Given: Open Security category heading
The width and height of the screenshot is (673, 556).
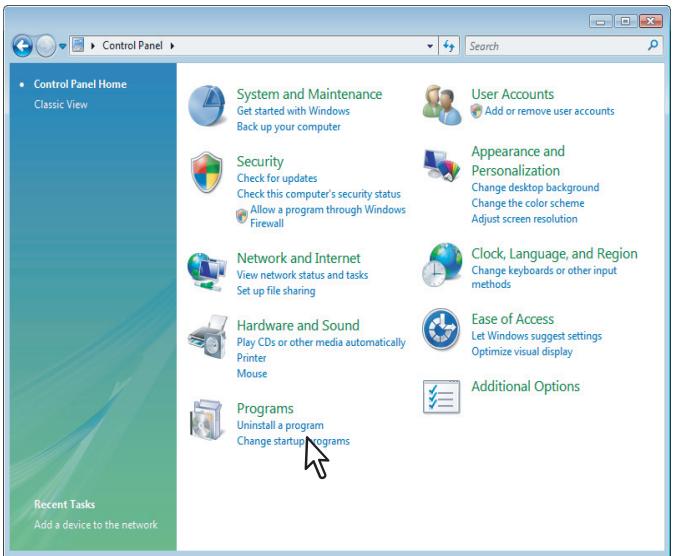Looking at the screenshot, I should pyautogui.click(x=260, y=161).
